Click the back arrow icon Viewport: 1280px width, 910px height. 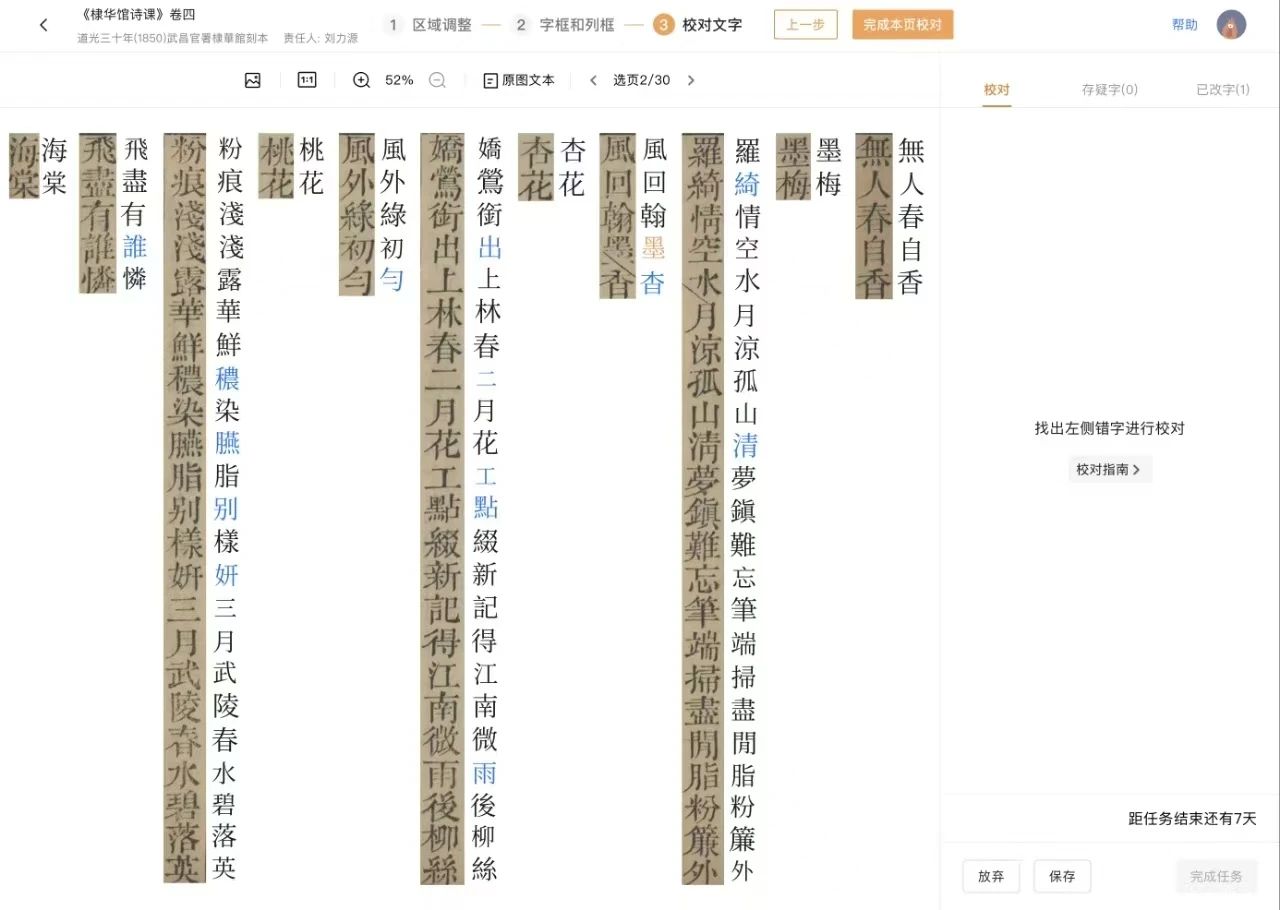pos(43,25)
